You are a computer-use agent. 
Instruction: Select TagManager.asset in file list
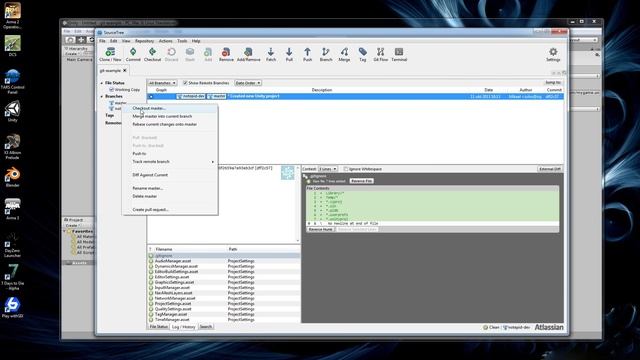click(x=223, y=314)
